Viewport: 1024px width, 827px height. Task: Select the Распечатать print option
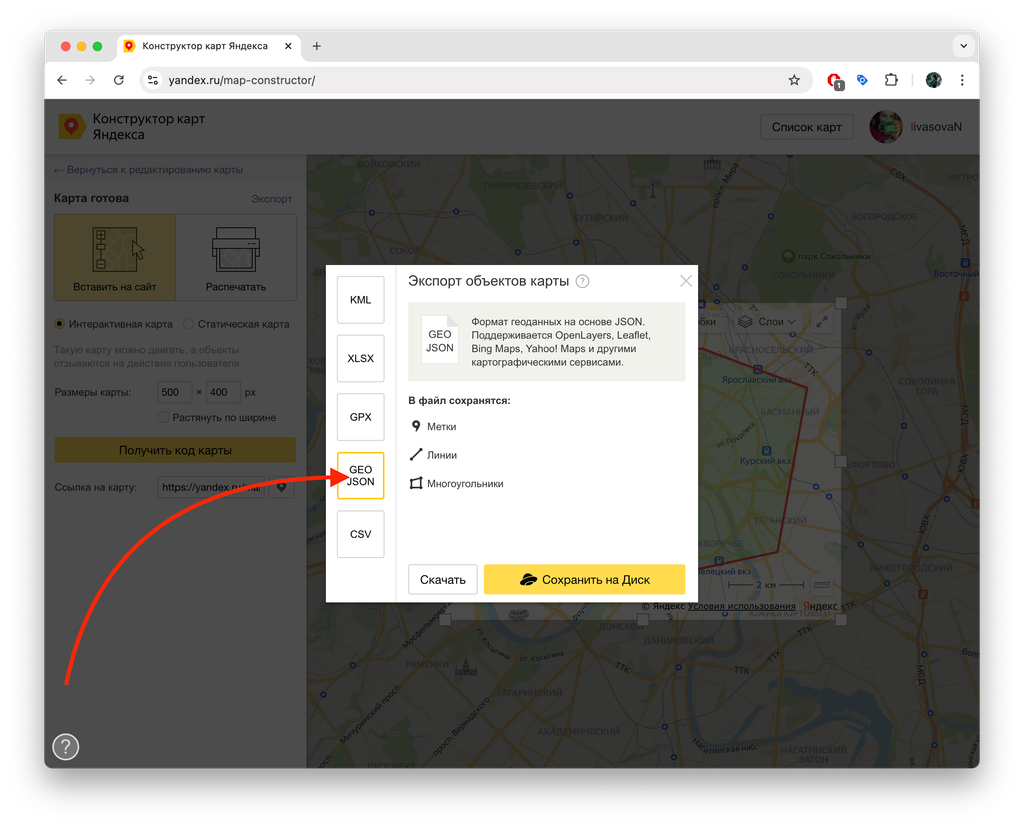236,257
